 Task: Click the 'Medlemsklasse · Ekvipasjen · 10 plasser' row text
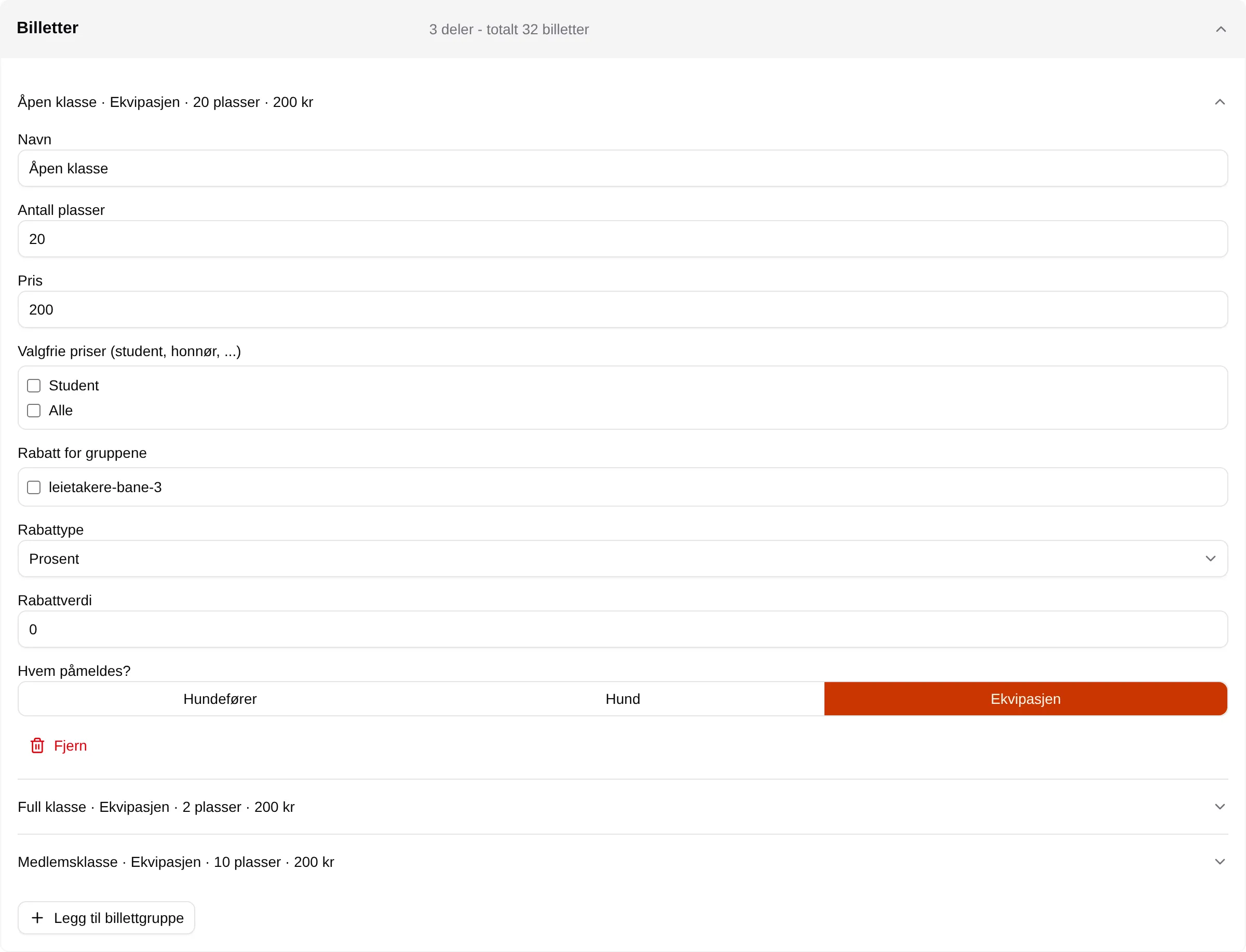click(x=176, y=862)
